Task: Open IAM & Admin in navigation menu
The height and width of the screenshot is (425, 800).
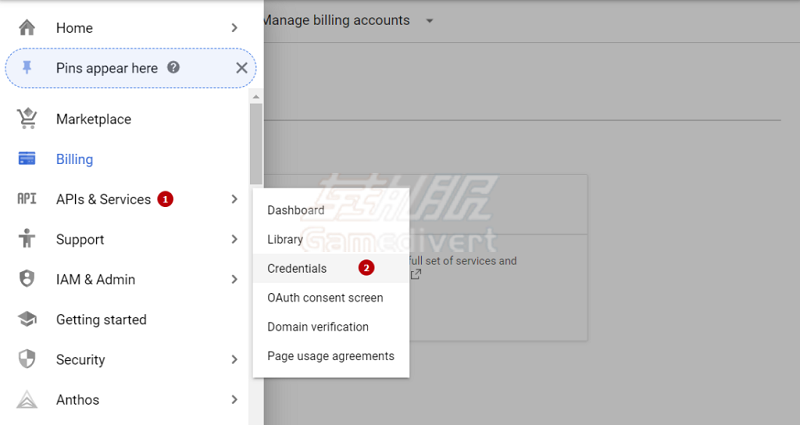Action: (x=95, y=279)
